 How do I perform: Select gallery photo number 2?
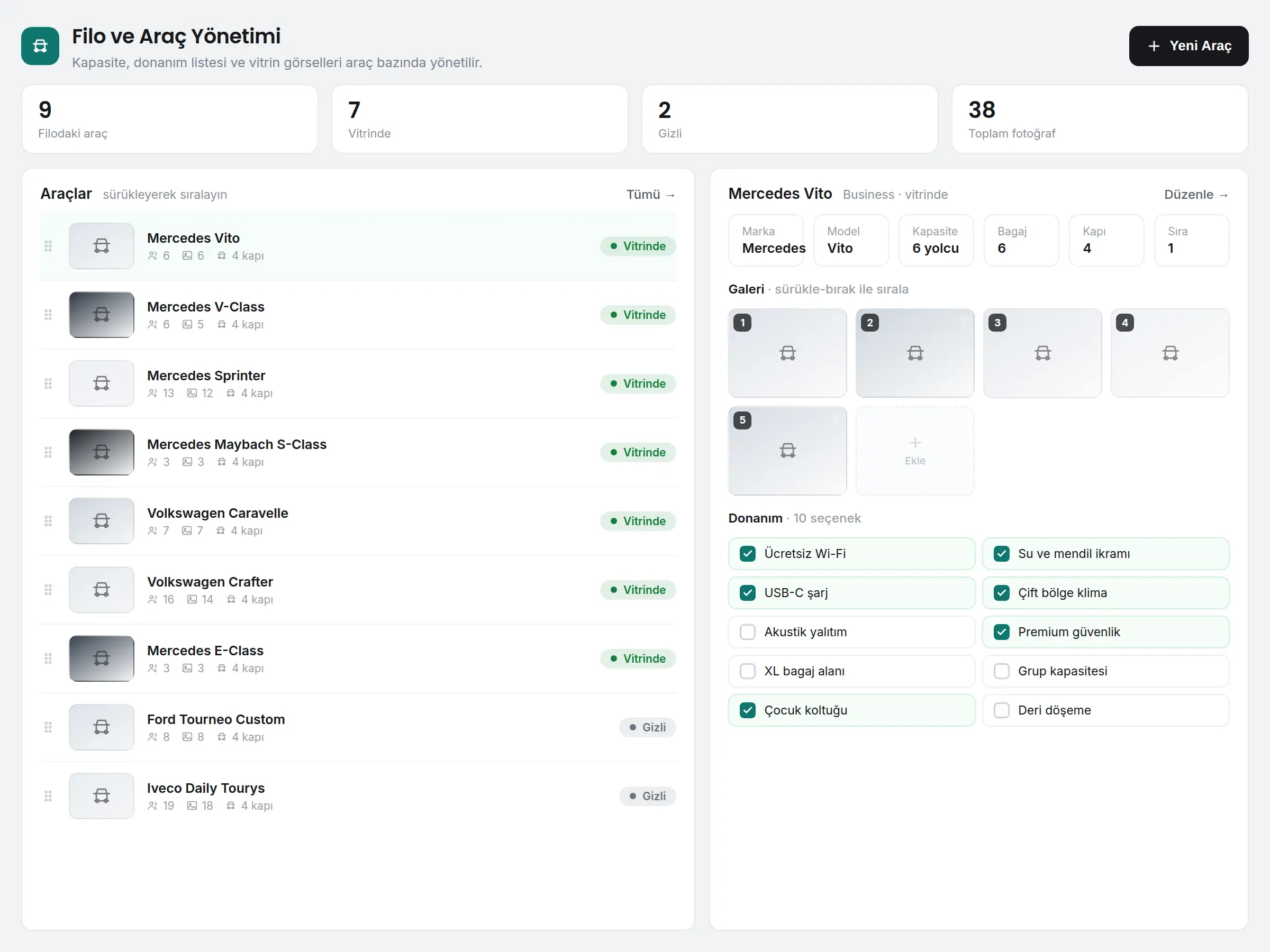click(x=915, y=353)
